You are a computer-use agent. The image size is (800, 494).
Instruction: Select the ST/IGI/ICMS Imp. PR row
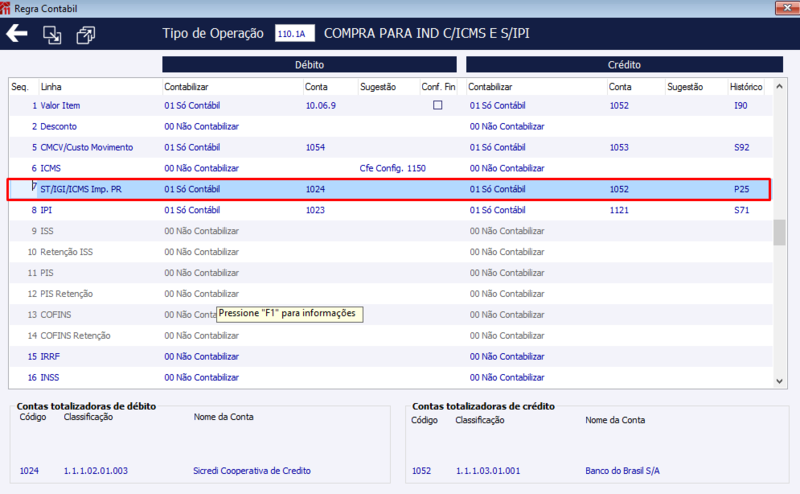tap(389, 189)
